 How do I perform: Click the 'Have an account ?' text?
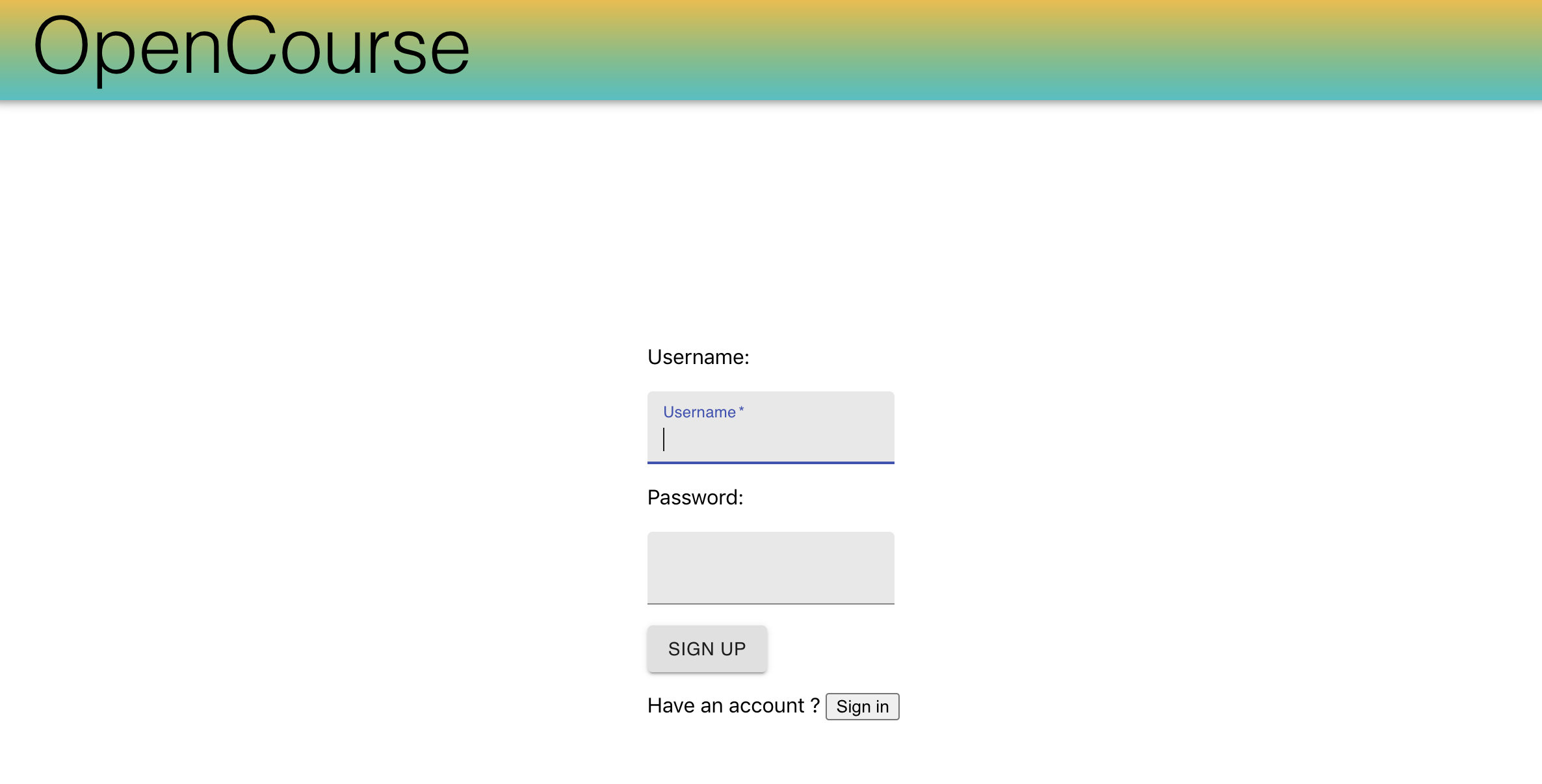click(x=733, y=705)
